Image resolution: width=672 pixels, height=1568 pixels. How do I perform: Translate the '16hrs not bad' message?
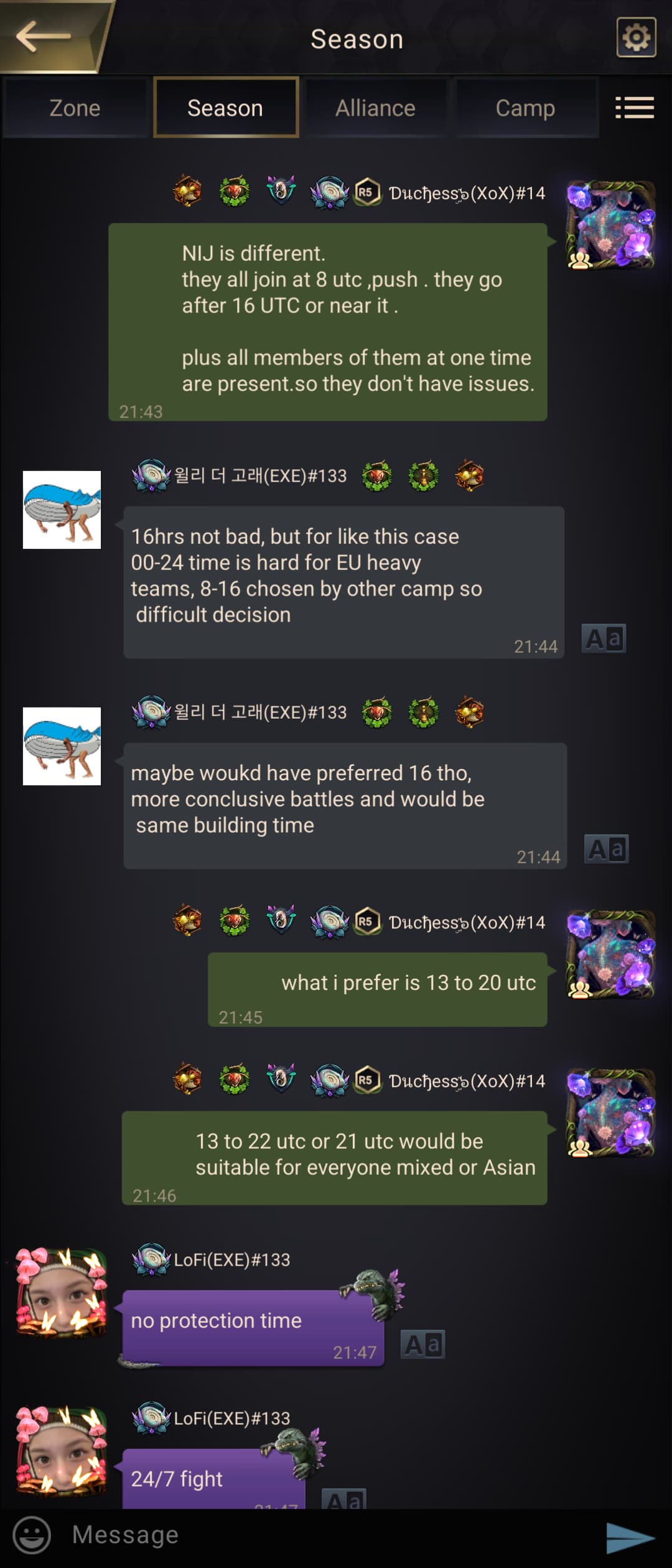(604, 638)
